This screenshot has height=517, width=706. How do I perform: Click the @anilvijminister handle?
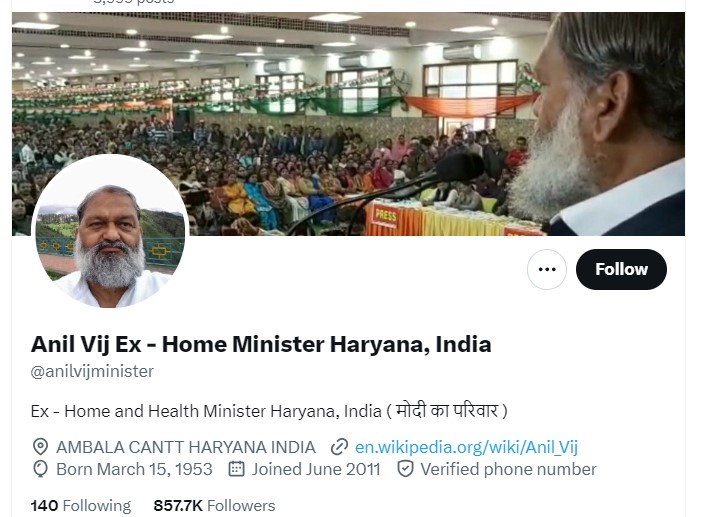[92, 372]
